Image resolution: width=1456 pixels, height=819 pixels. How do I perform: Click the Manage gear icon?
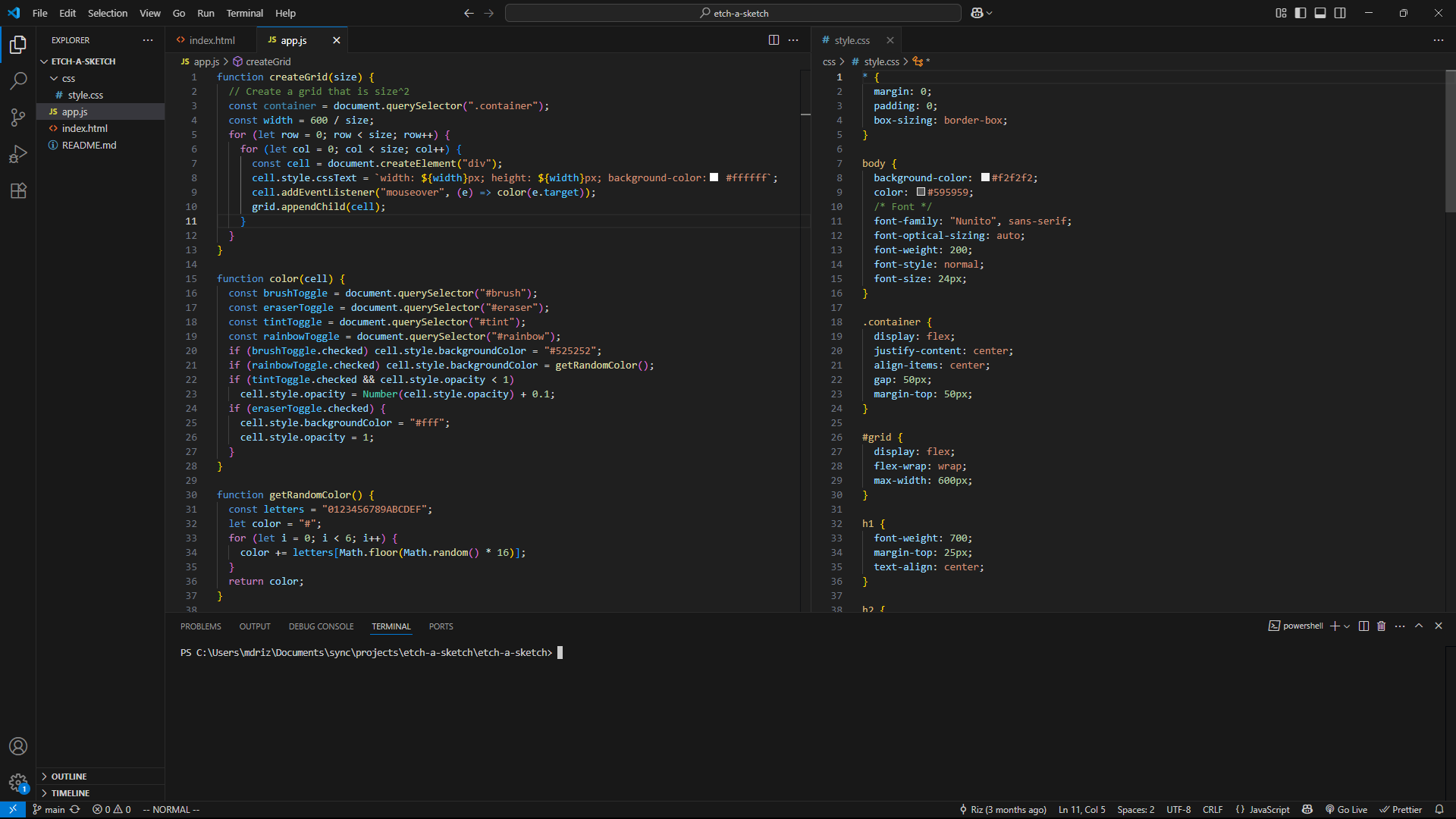click(x=18, y=782)
